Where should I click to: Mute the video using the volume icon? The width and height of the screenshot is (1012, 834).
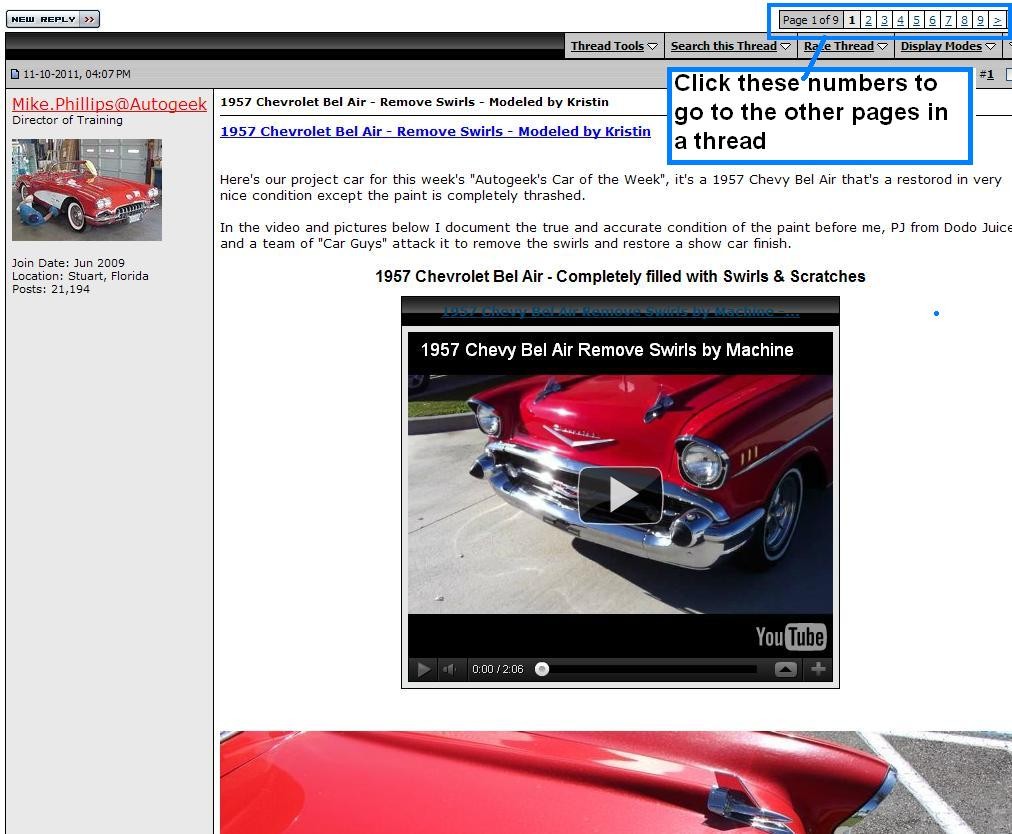[x=449, y=669]
